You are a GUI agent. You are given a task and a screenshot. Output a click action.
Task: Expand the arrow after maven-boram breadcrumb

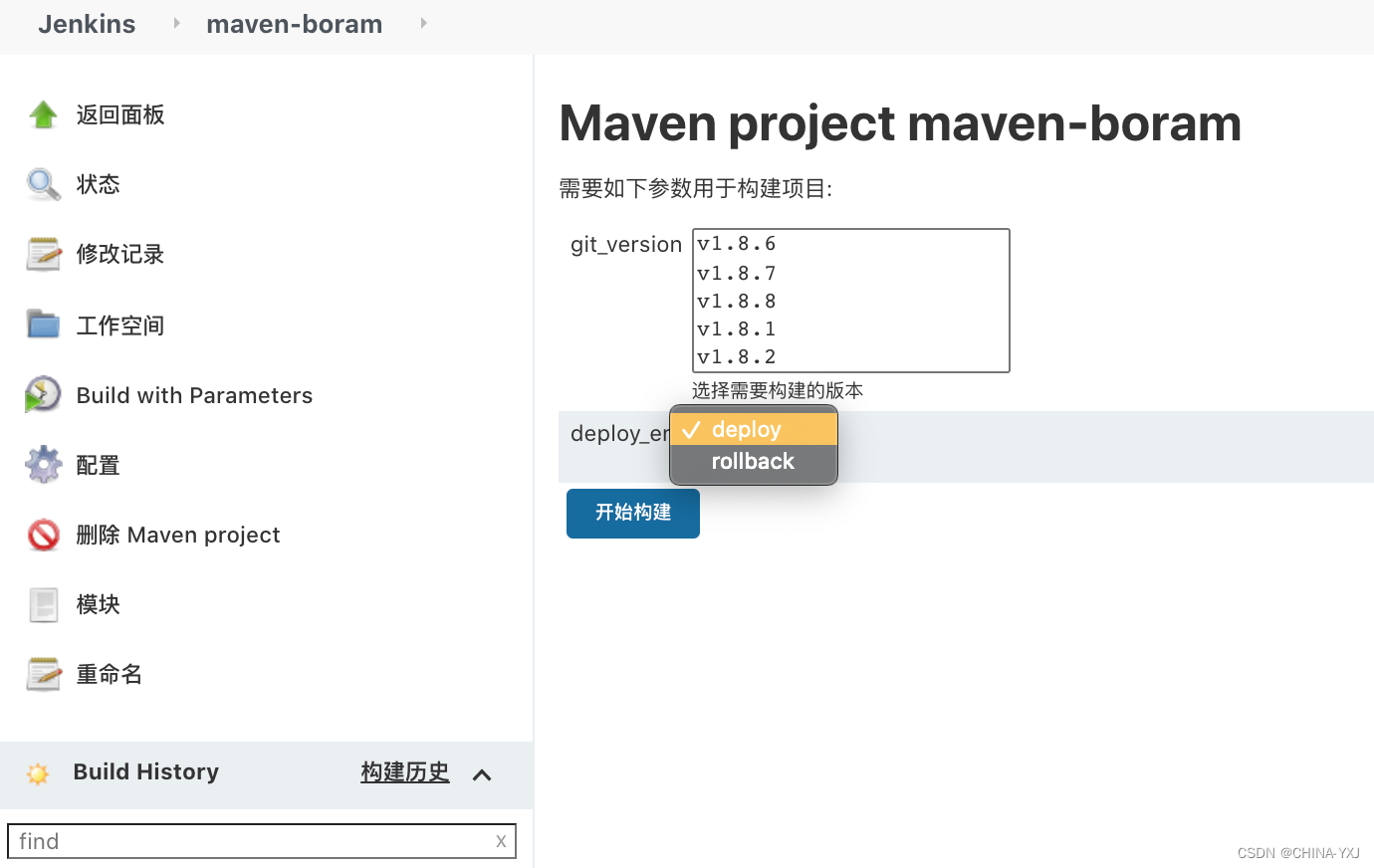[x=423, y=23]
